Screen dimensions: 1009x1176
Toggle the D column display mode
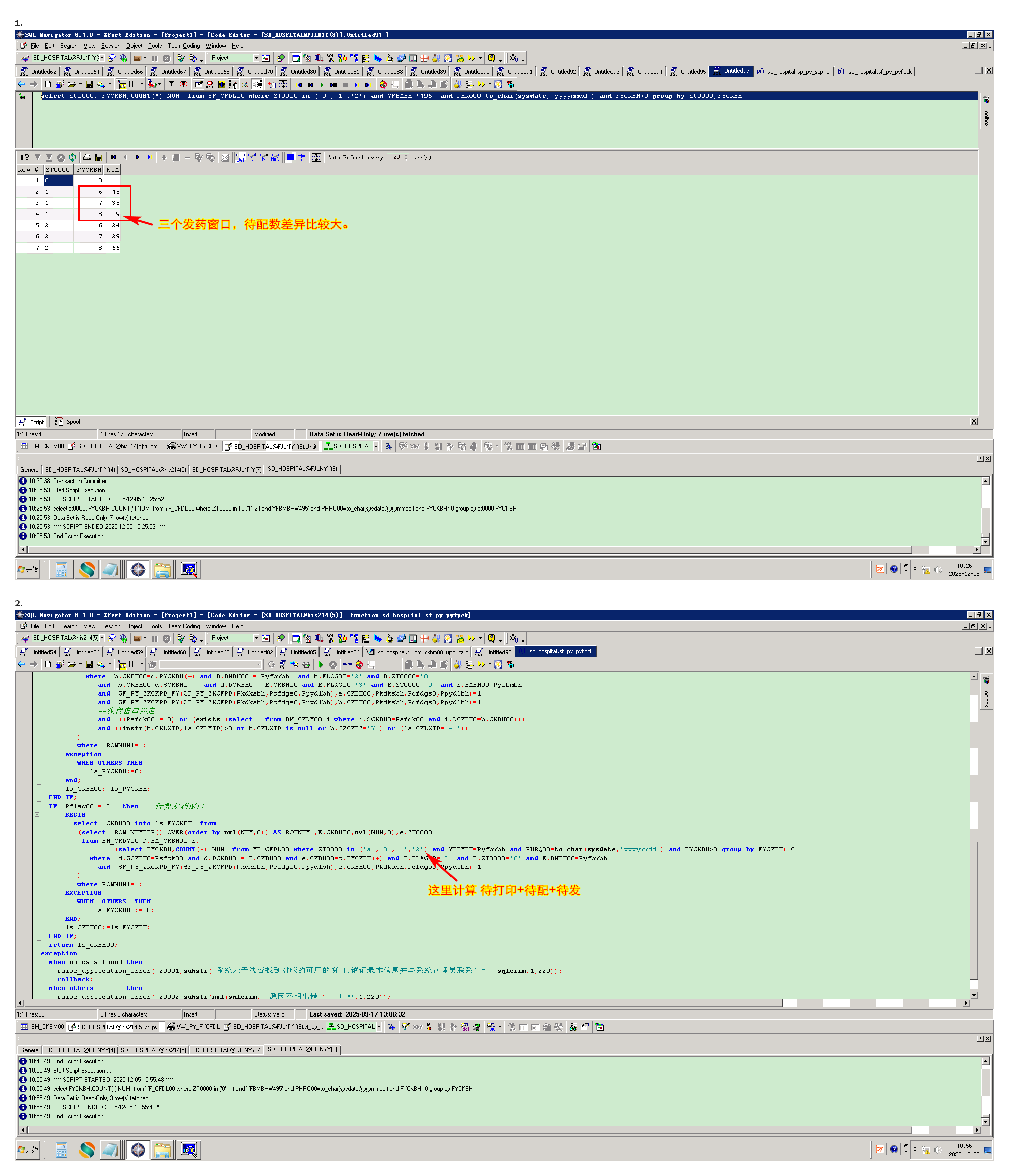252,158
